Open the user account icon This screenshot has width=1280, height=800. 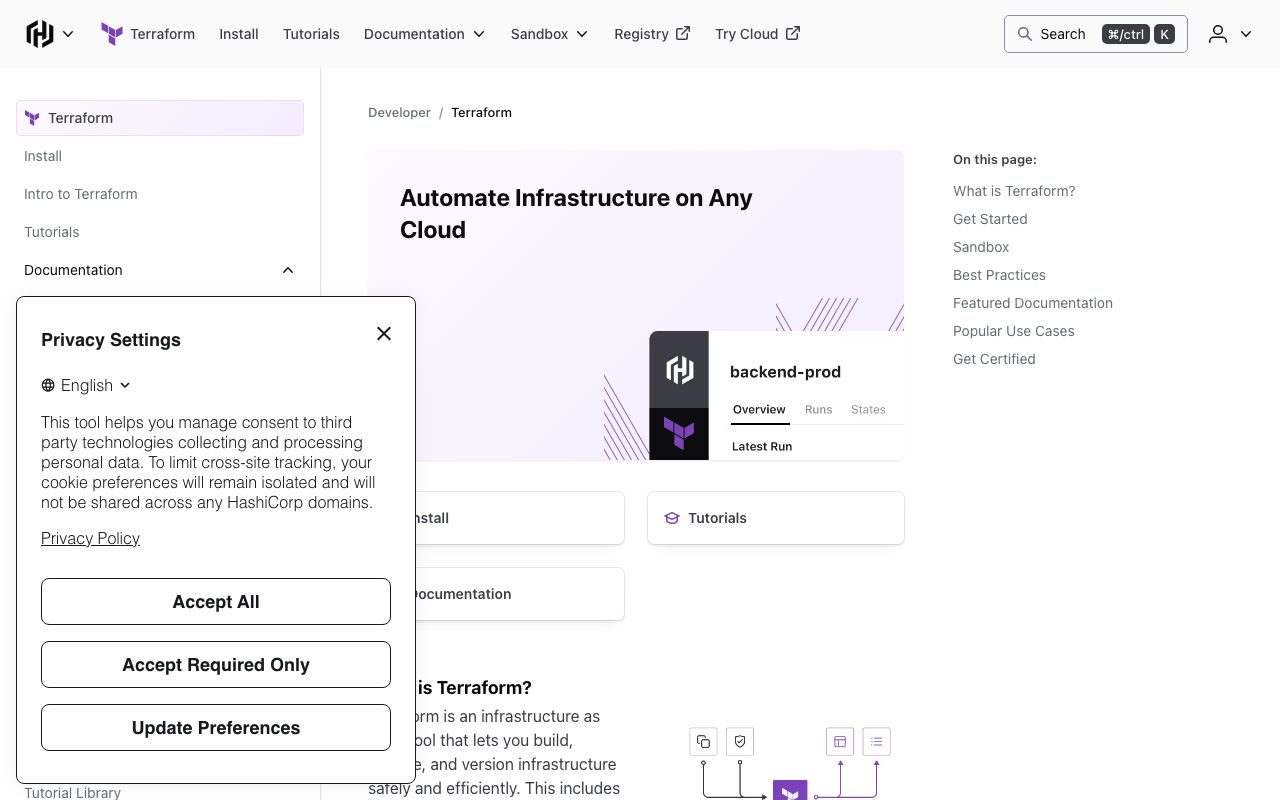click(x=1217, y=34)
